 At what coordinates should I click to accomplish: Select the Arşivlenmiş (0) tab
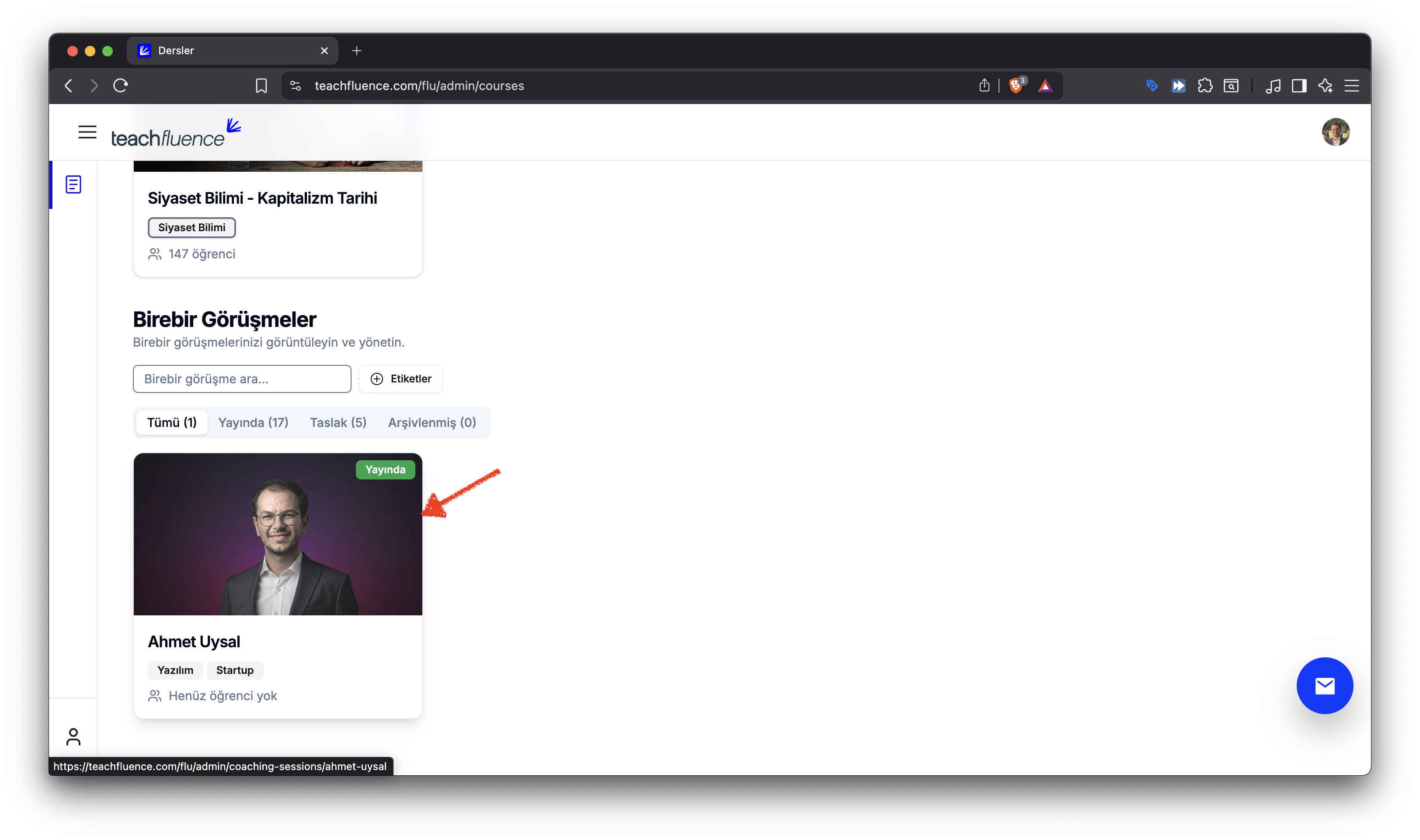point(432,422)
